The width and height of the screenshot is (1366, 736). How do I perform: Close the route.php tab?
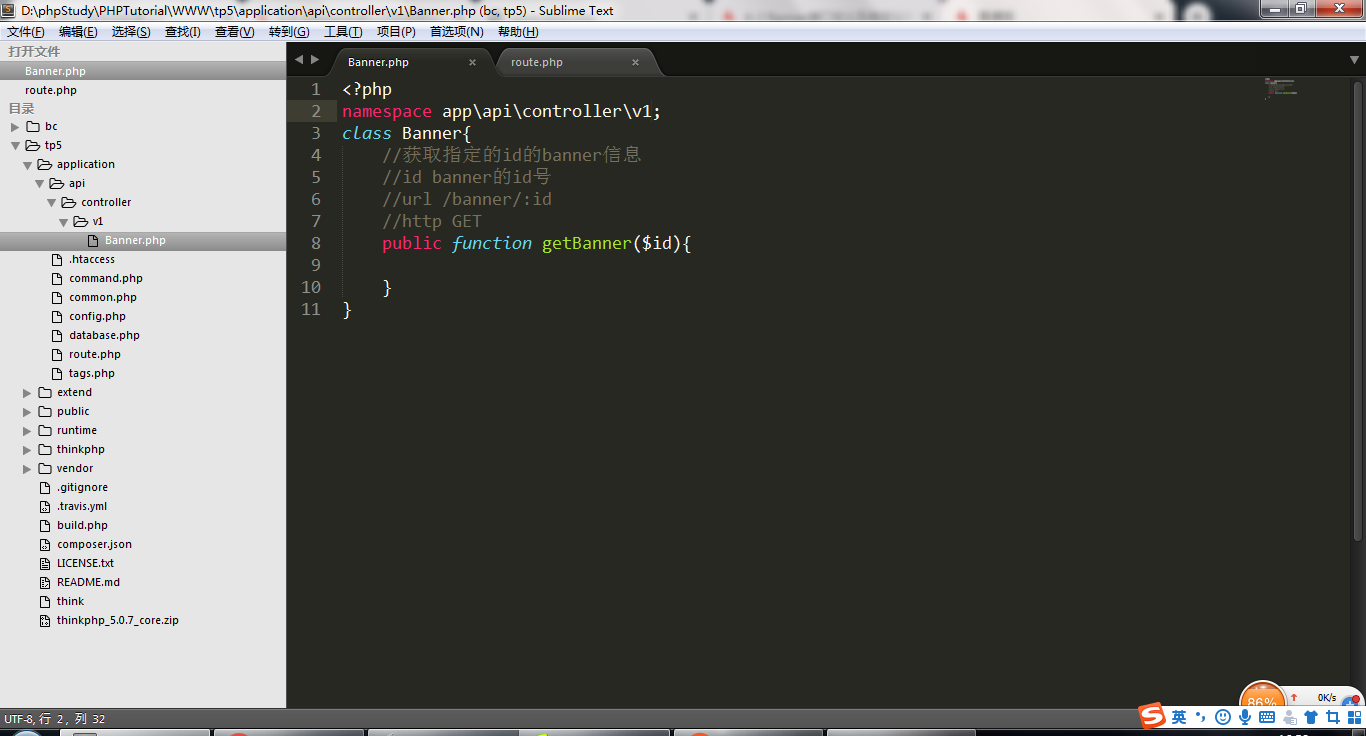tap(635, 62)
